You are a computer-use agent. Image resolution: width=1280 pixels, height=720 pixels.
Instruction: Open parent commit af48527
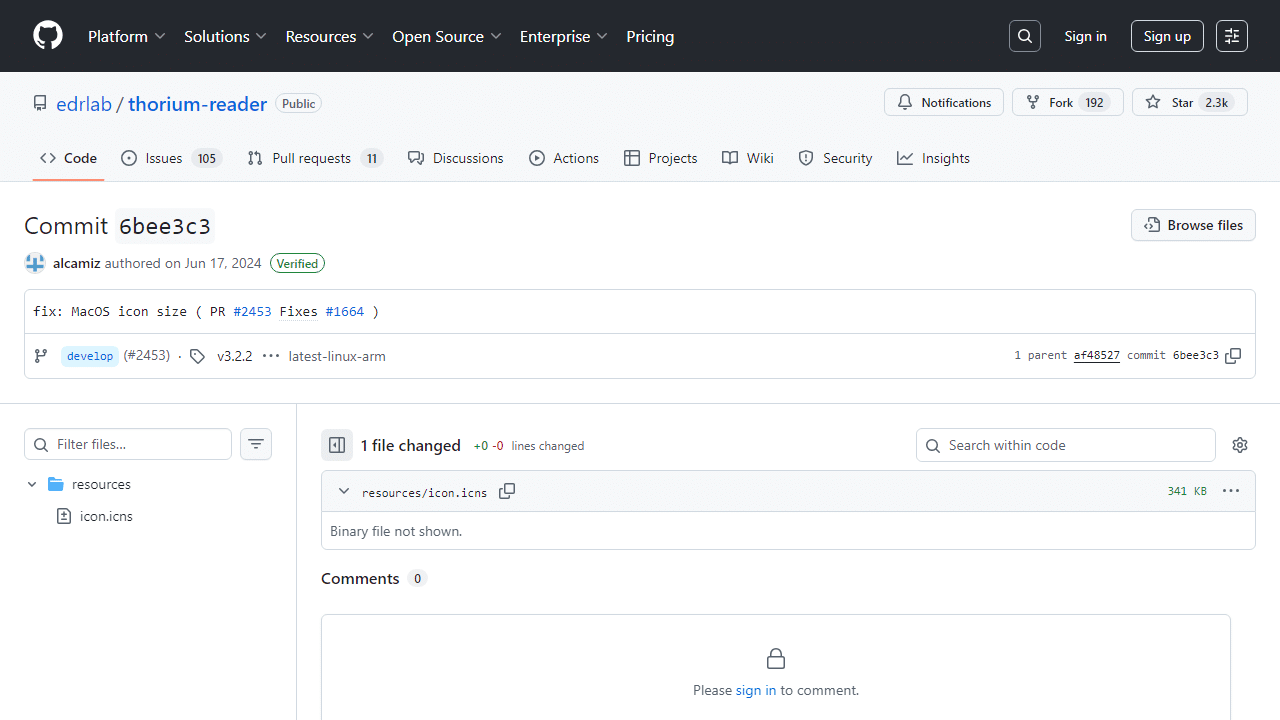pyautogui.click(x=1097, y=356)
